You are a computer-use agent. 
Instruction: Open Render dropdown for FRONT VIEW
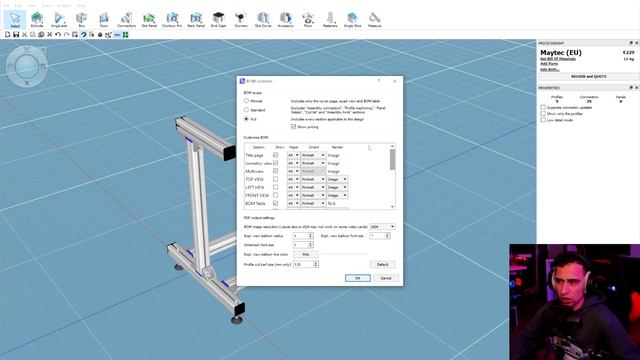[x=337, y=195]
